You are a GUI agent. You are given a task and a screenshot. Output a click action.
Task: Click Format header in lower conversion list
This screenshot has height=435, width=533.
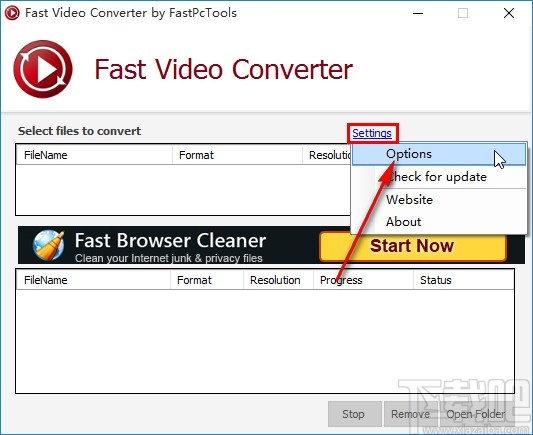pos(207,280)
